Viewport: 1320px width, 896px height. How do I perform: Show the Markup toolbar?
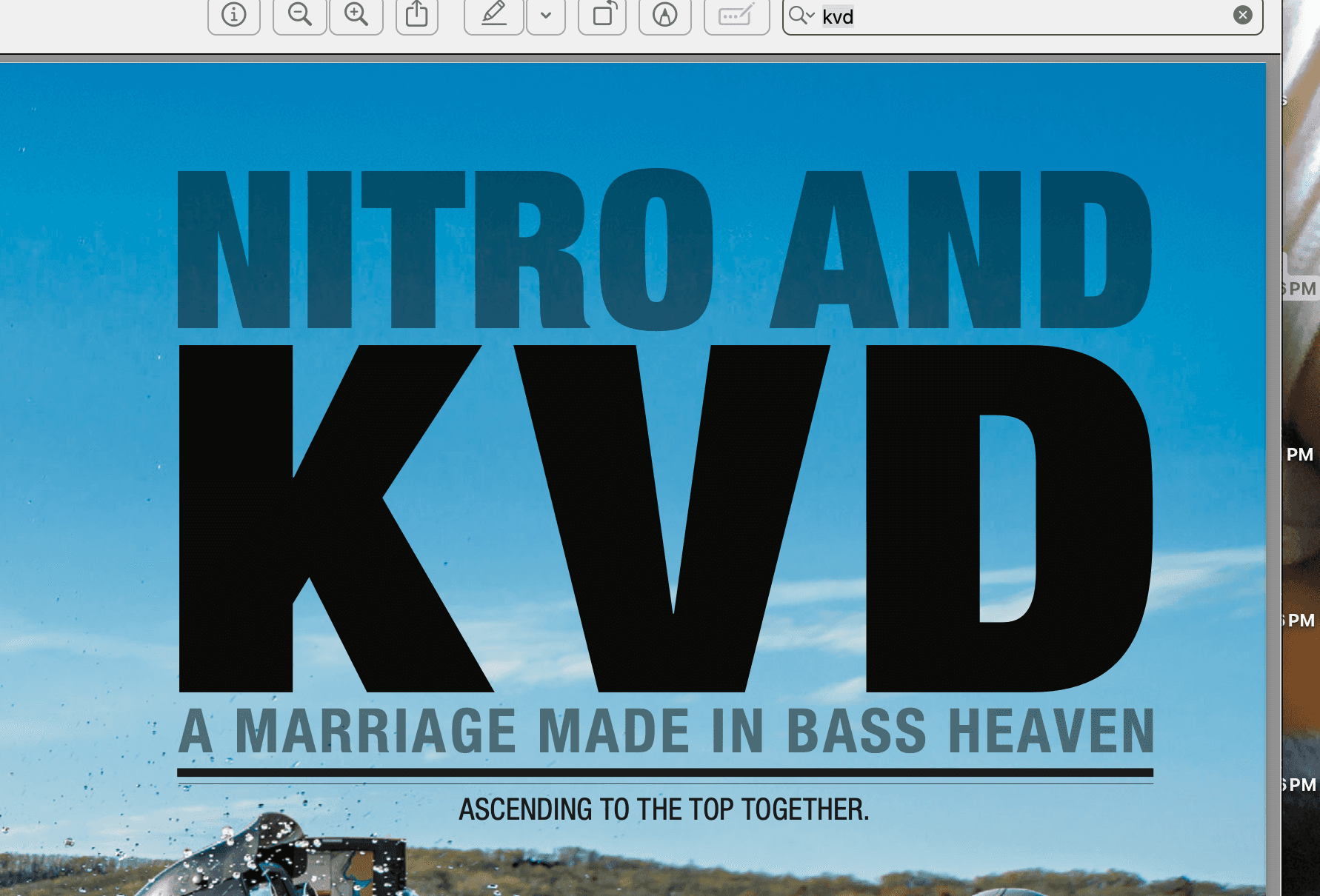pos(665,16)
